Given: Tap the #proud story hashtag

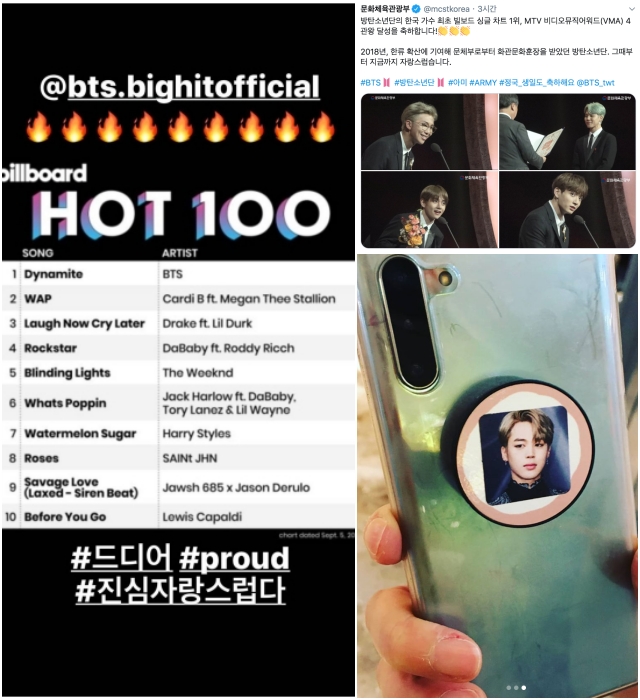Looking at the screenshot, I should (234, 558).
